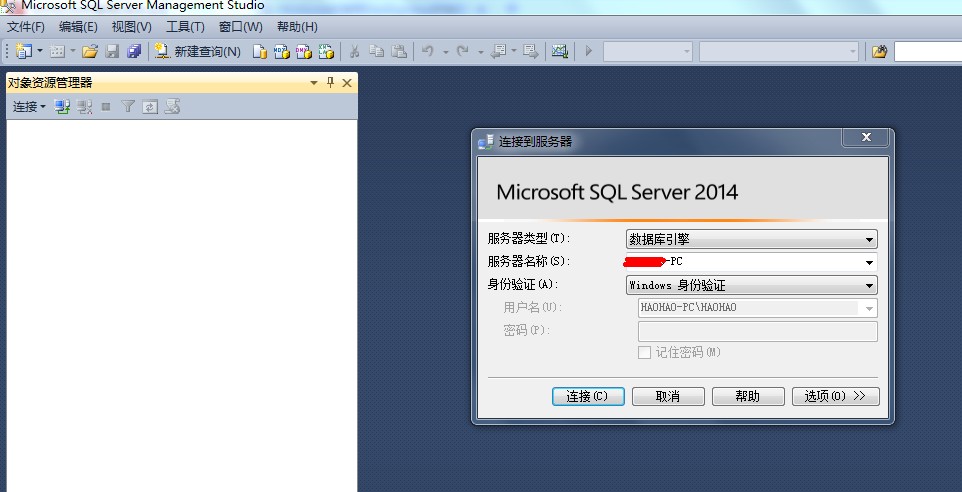962x492 pixels.
Task: Toggle auto-hide pin on 对象资源管理器 panel
Action: [330, 83]
